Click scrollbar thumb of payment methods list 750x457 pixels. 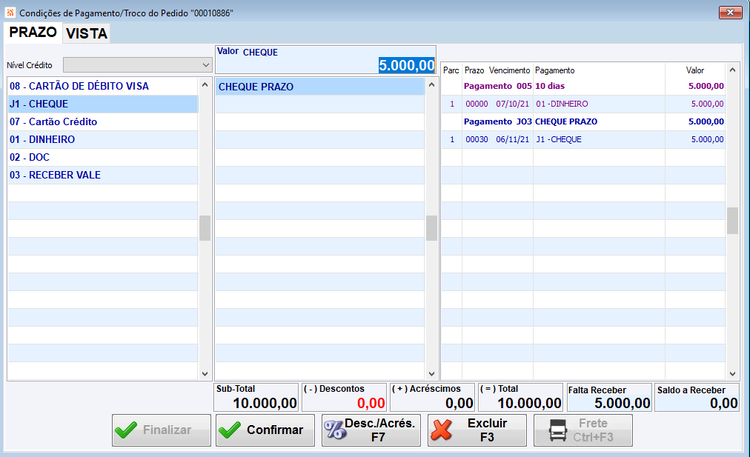click(x=205, y=228)
